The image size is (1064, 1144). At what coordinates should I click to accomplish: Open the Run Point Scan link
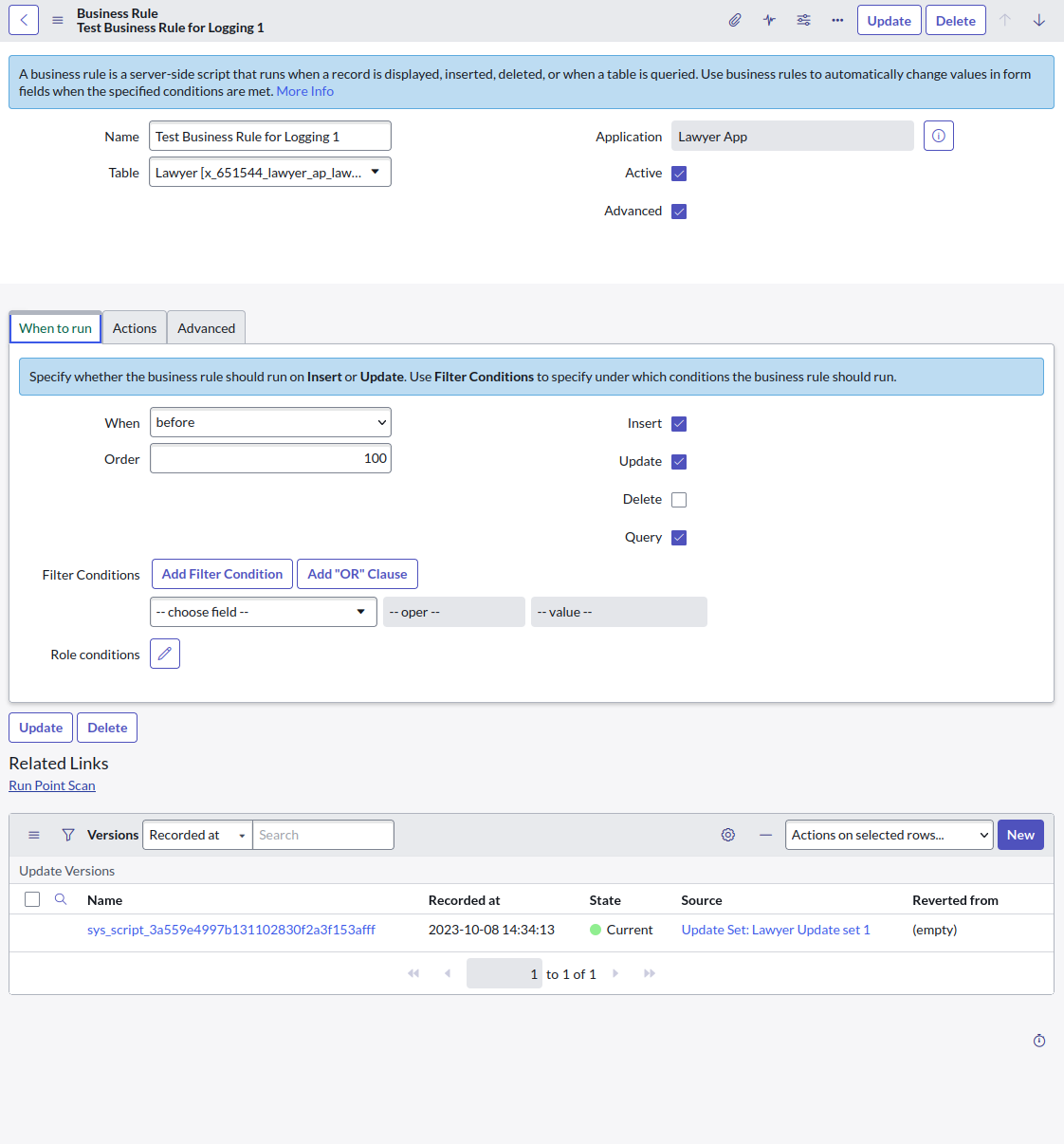52,785
